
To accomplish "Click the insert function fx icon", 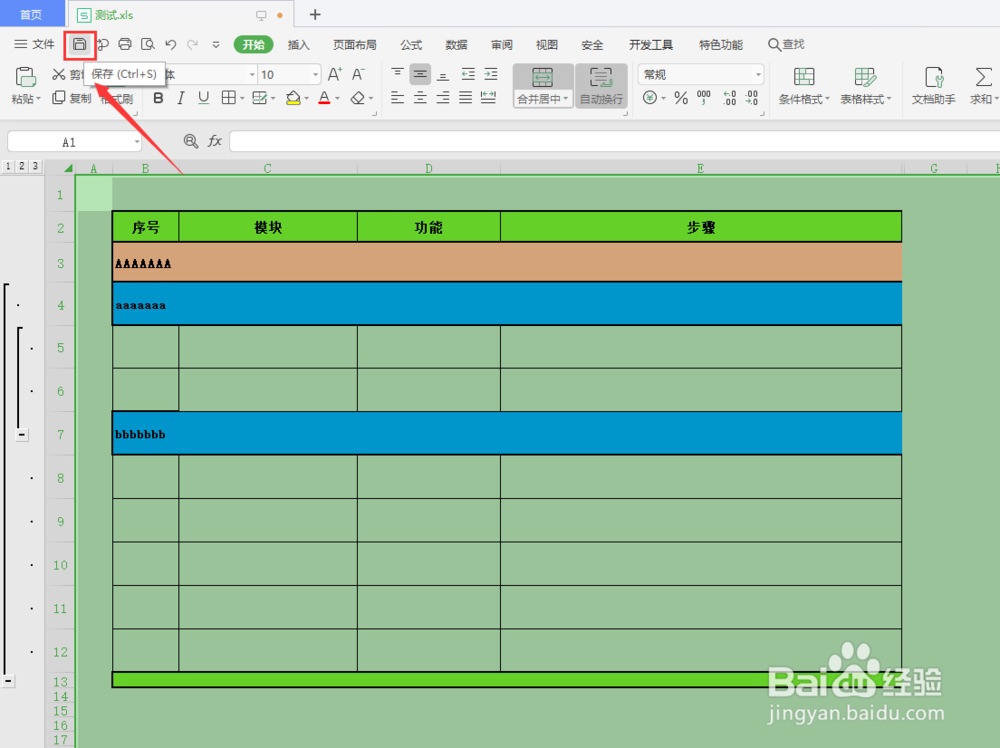I will [x=215, y=141].
